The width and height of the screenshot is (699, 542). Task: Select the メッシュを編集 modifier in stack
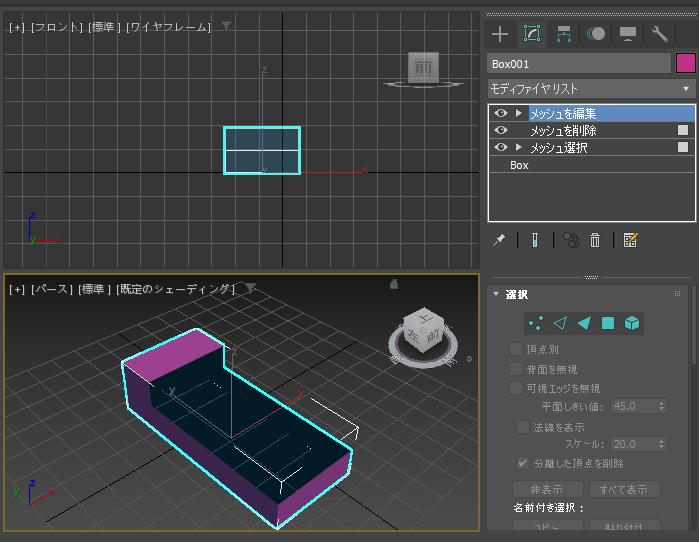click(612, 113)
